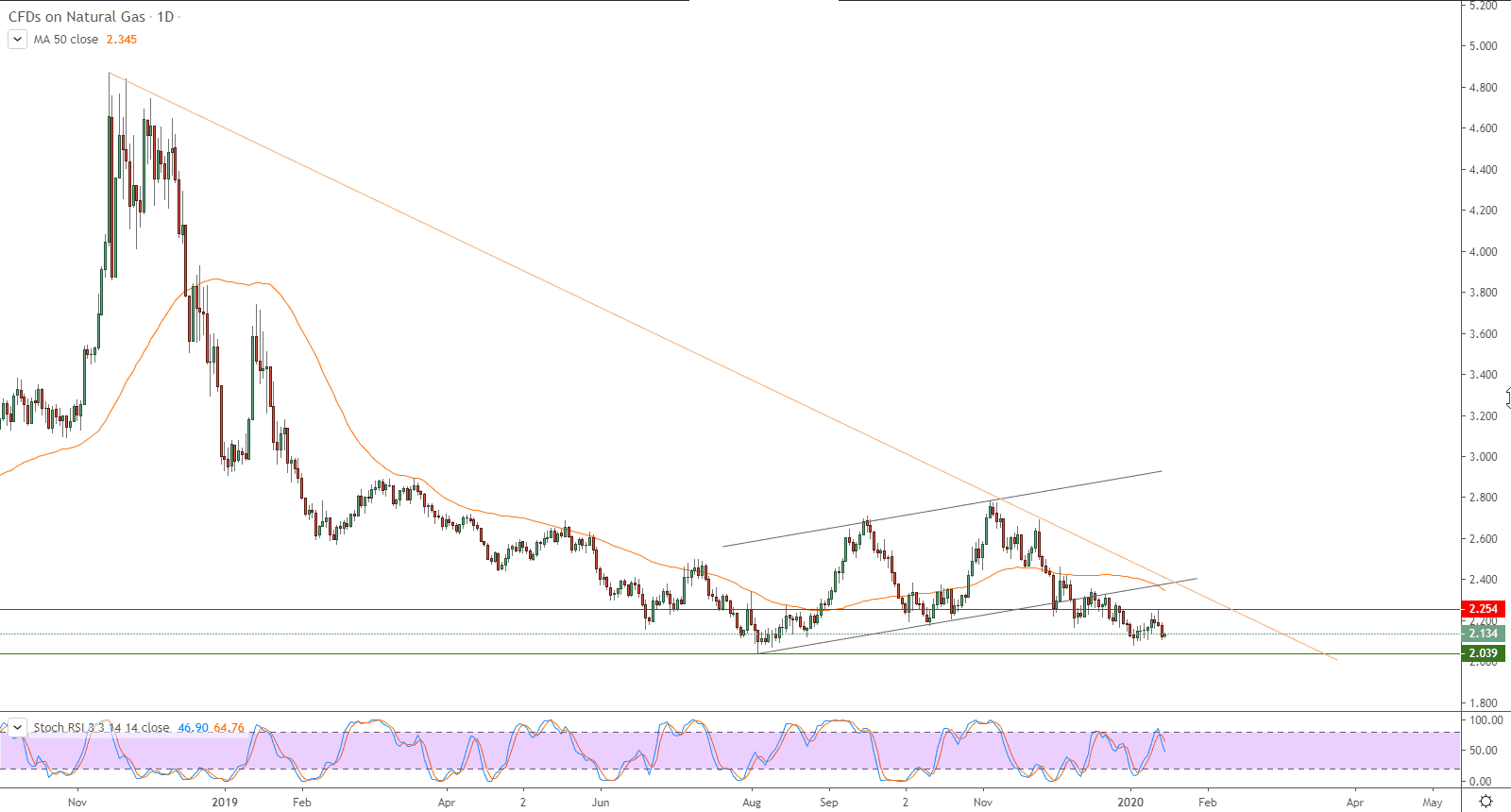
Task: Click the May label on time axis
Action: 1433,803
